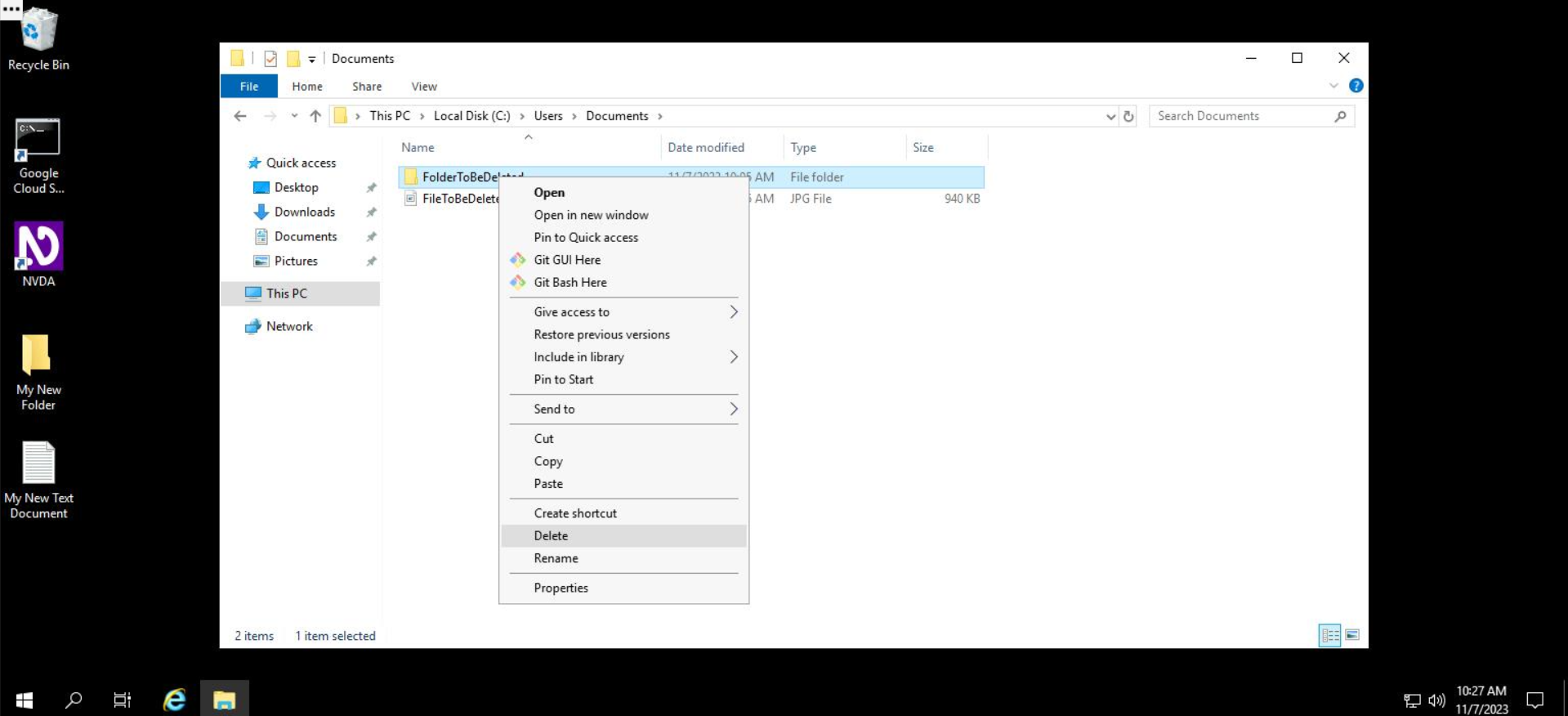Click the Git Bash Here icon

tap(517, 282)
